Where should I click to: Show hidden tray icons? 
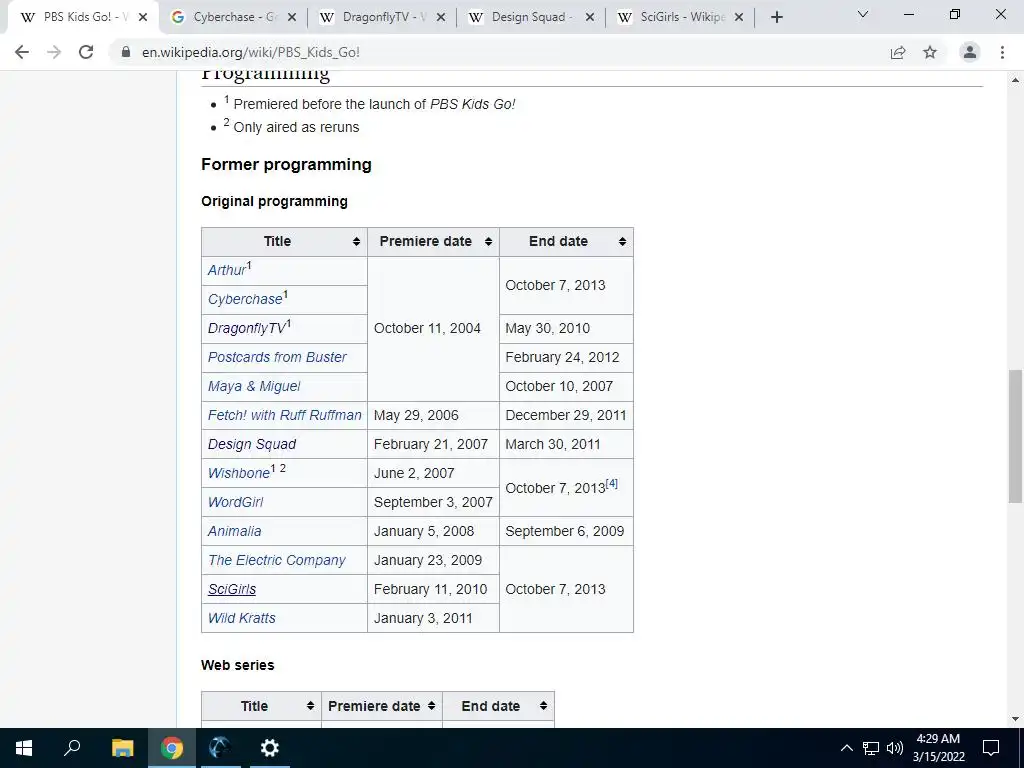(846, 748)
